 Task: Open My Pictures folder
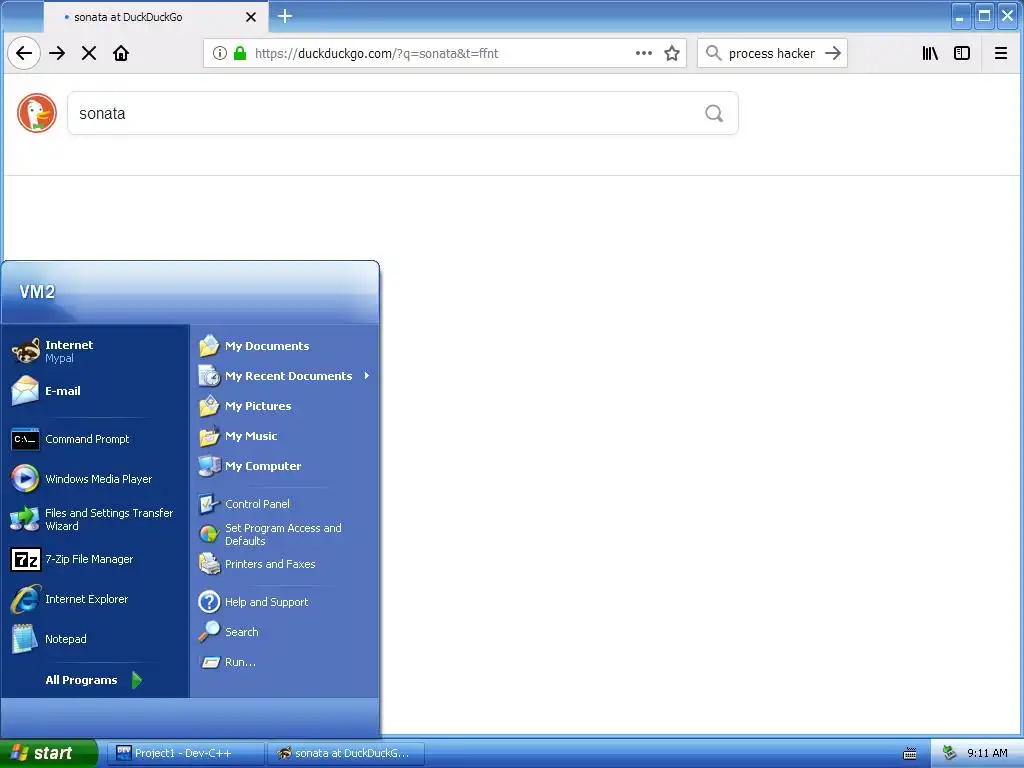(x=285, y=406)
